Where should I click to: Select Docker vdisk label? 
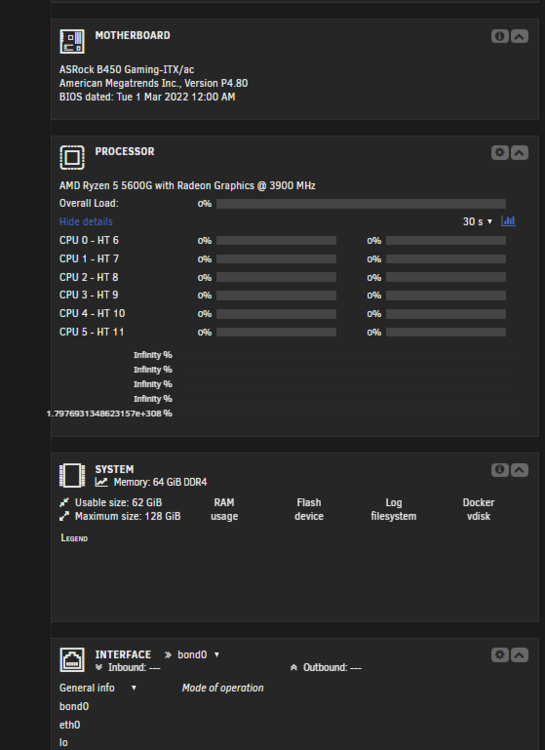[478, 509]
